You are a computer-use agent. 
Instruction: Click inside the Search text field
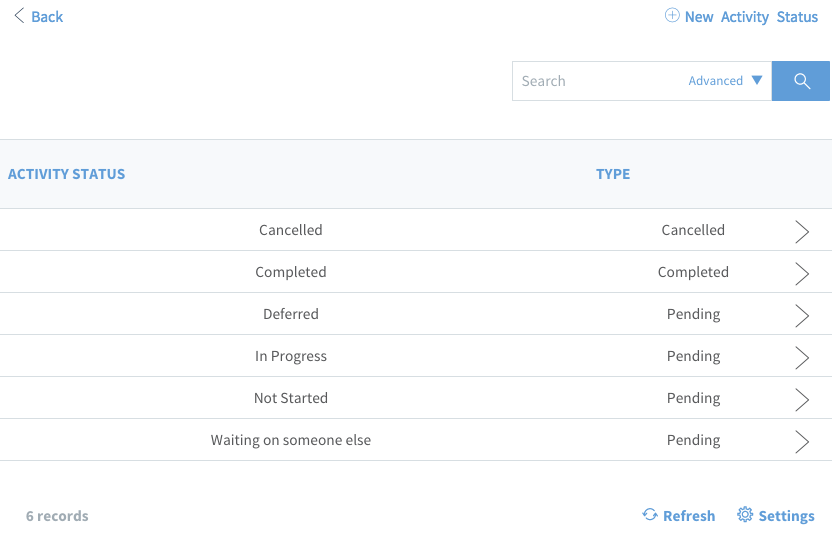click(600, 81)
